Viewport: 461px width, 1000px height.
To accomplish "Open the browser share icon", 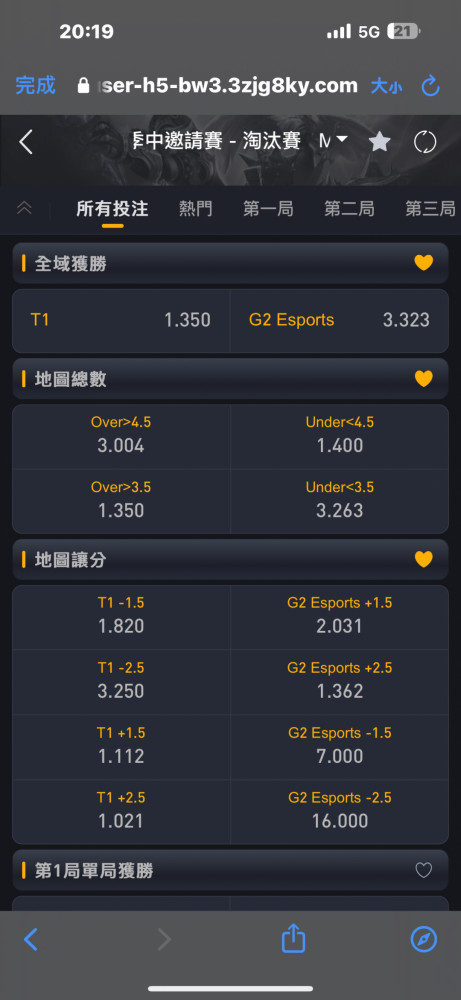I will click(x=293, y=939).
